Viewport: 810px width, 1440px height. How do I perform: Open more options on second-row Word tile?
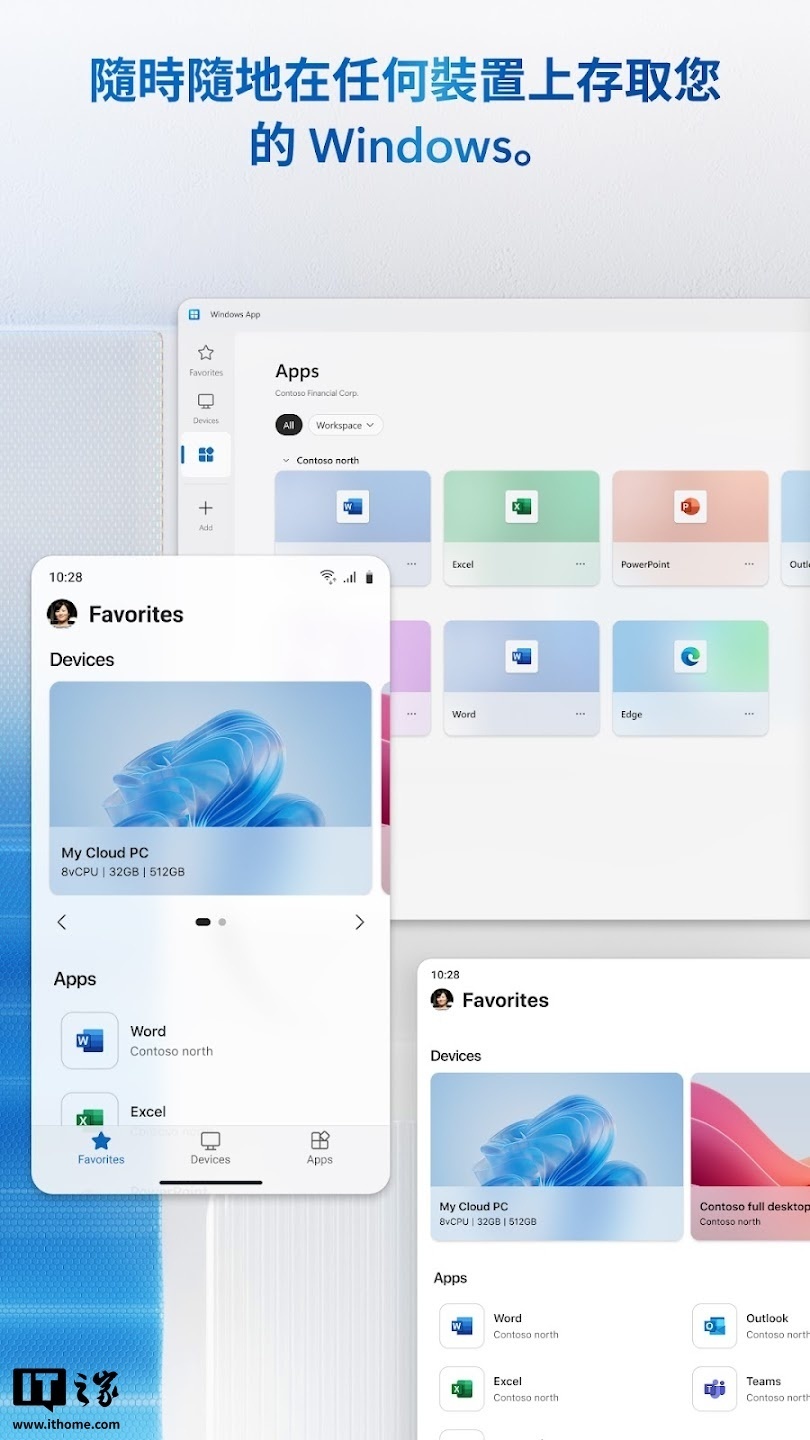(580, 714)
